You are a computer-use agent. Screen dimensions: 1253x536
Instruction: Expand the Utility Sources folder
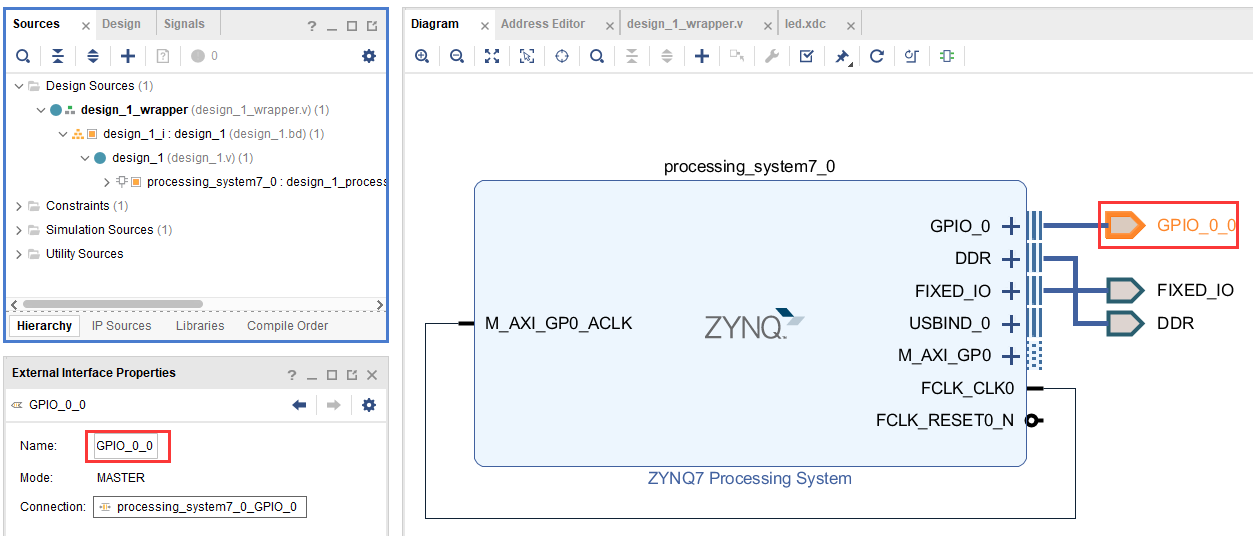click(19, 254)
